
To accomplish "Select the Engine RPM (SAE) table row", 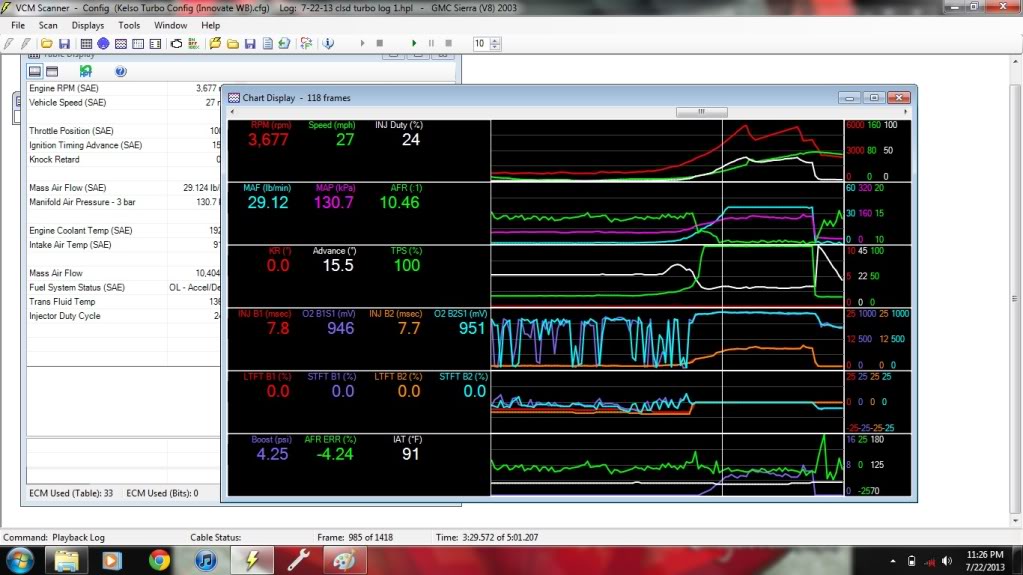I will (123, 88).
